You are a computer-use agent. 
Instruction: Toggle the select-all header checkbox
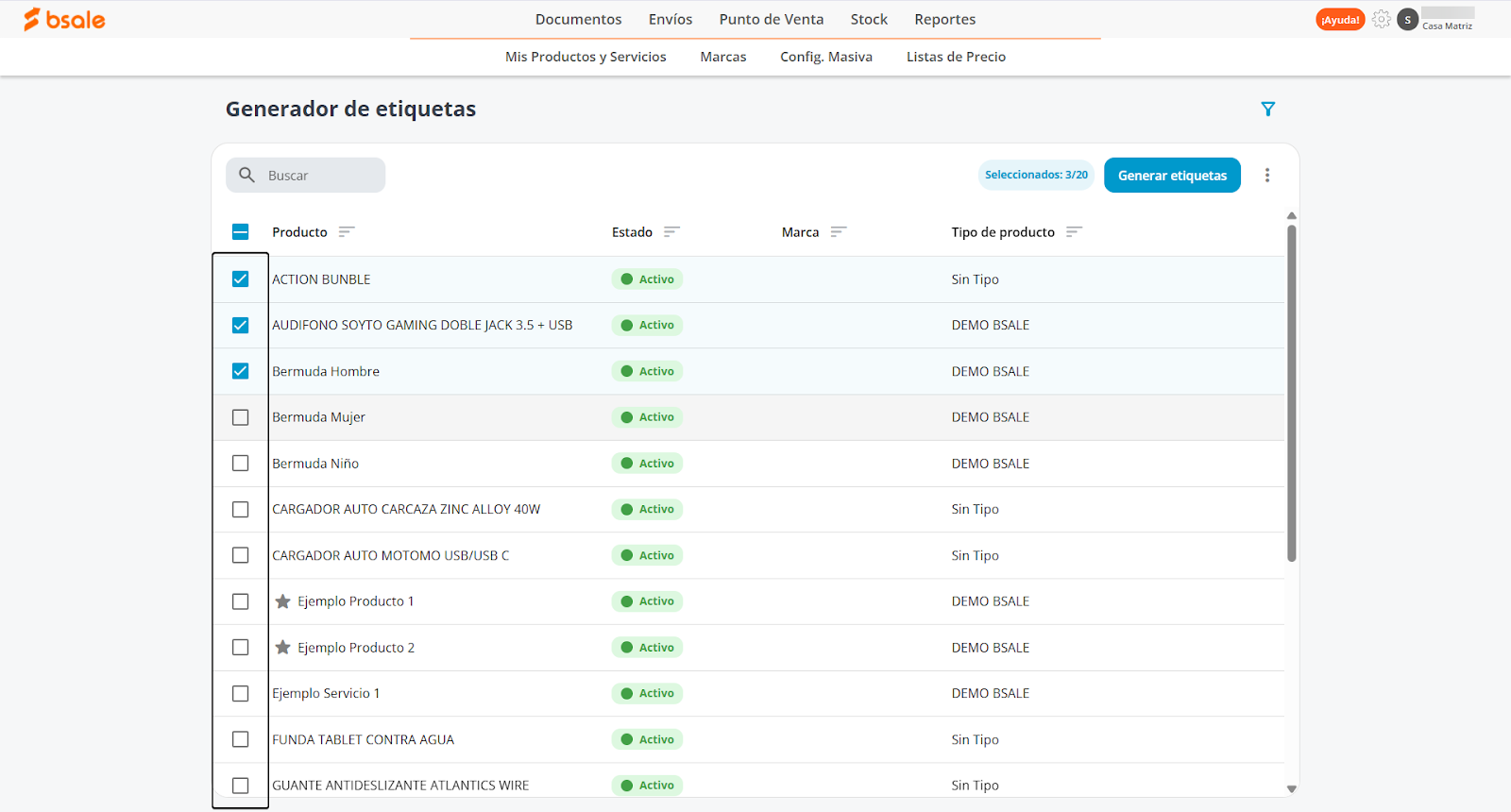click(240, 231)
